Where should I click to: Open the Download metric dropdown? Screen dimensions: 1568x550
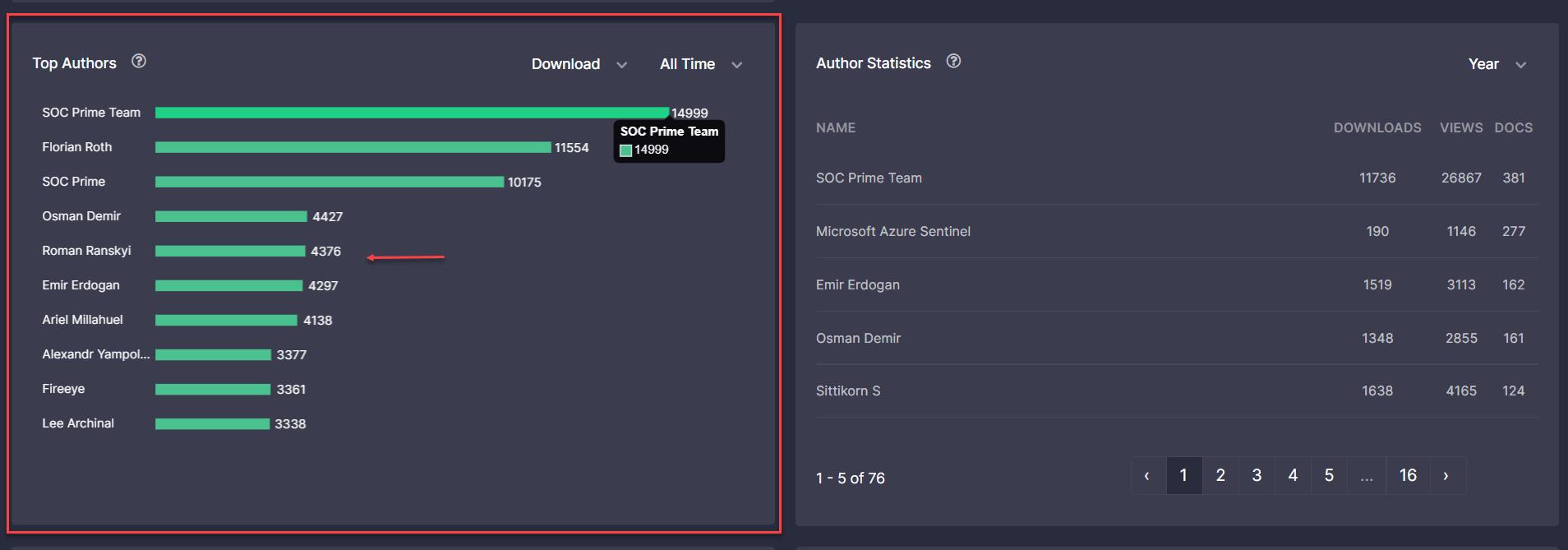pos(579,64)
